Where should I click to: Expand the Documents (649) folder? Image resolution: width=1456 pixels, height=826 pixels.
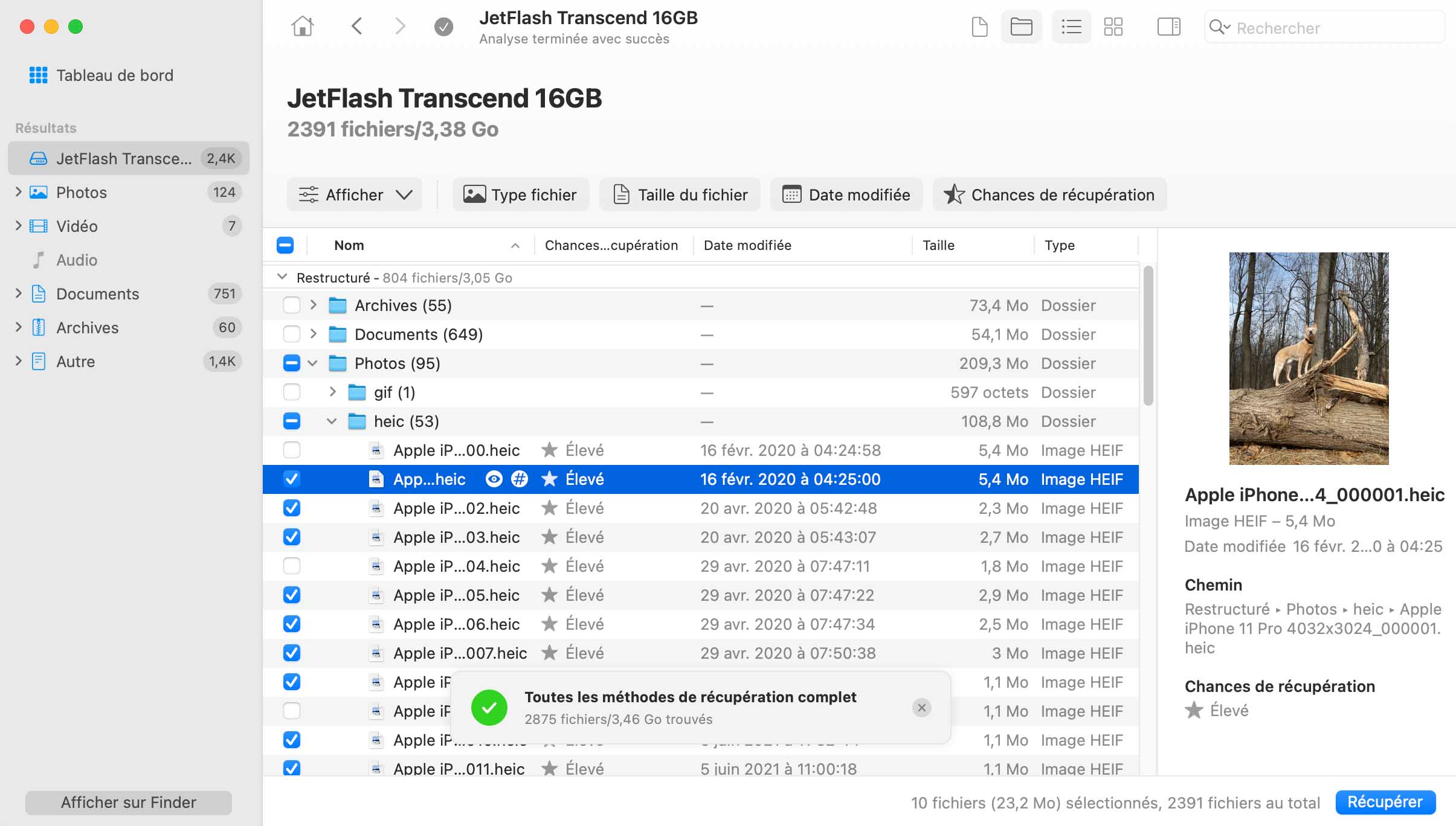click(313, 334)
